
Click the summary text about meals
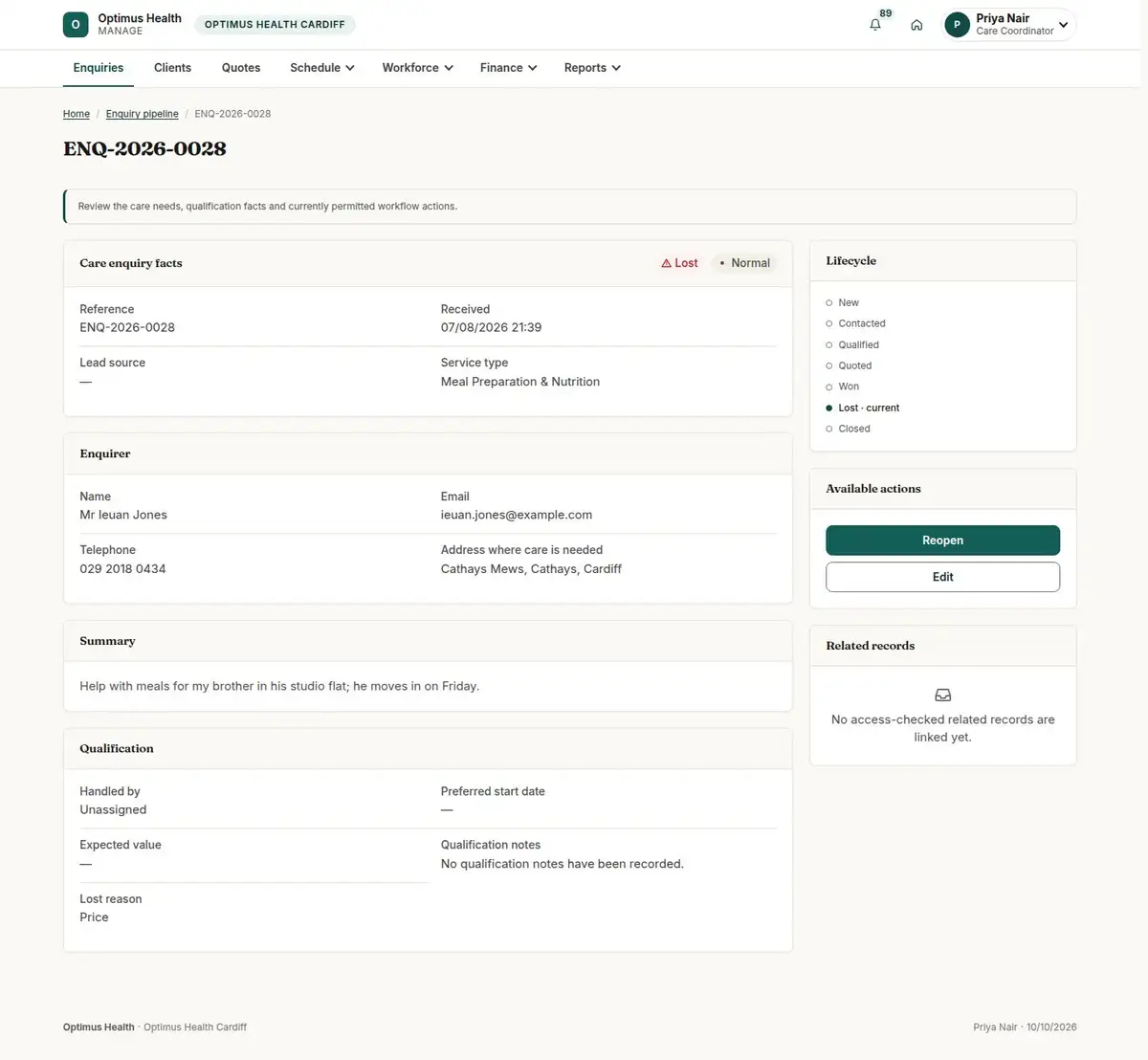279,686
